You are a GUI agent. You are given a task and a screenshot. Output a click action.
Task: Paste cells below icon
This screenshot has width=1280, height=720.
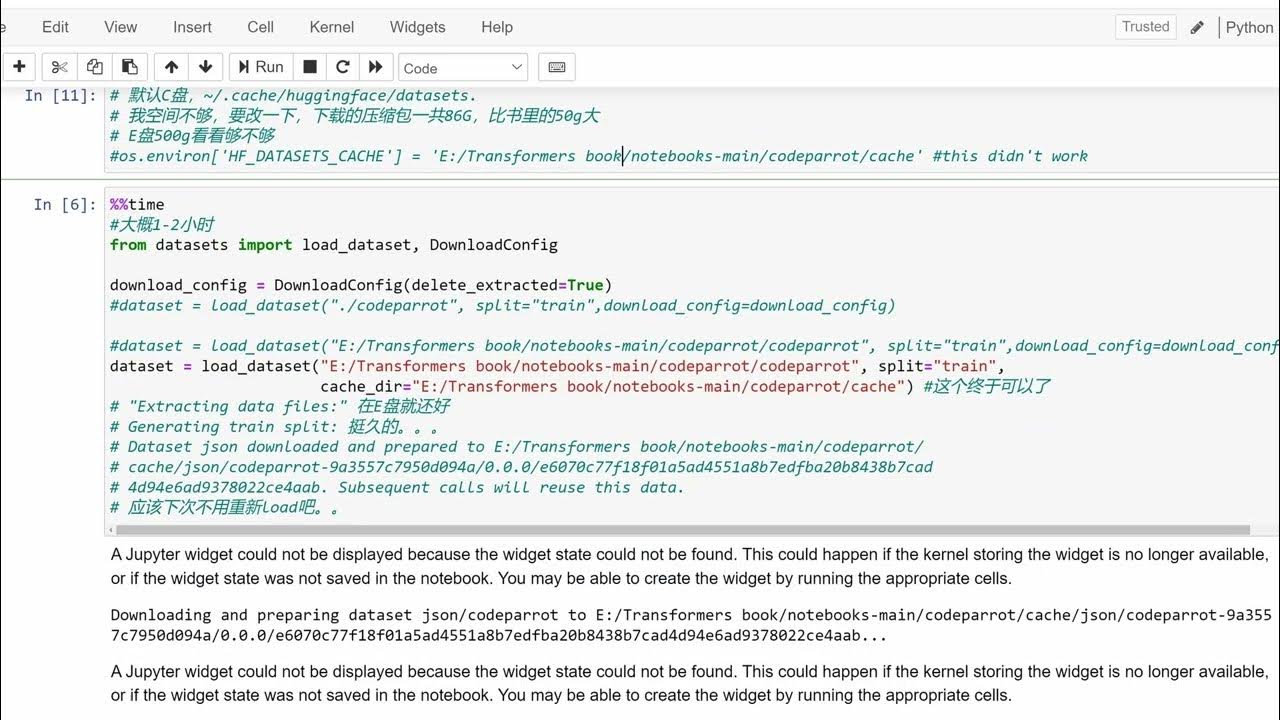point(130,67)
